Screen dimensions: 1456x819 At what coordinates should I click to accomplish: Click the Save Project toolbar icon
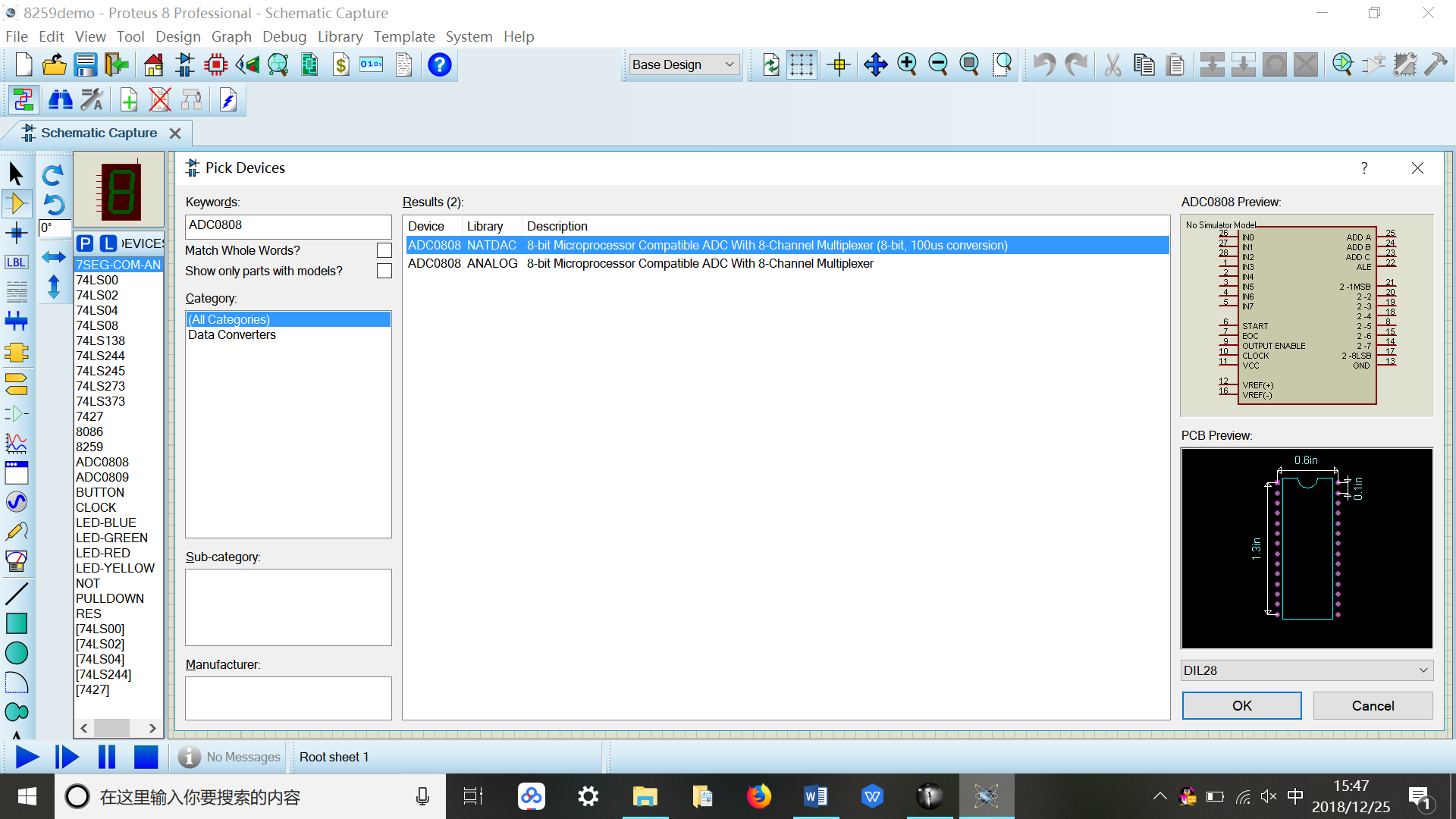[85, 65]
